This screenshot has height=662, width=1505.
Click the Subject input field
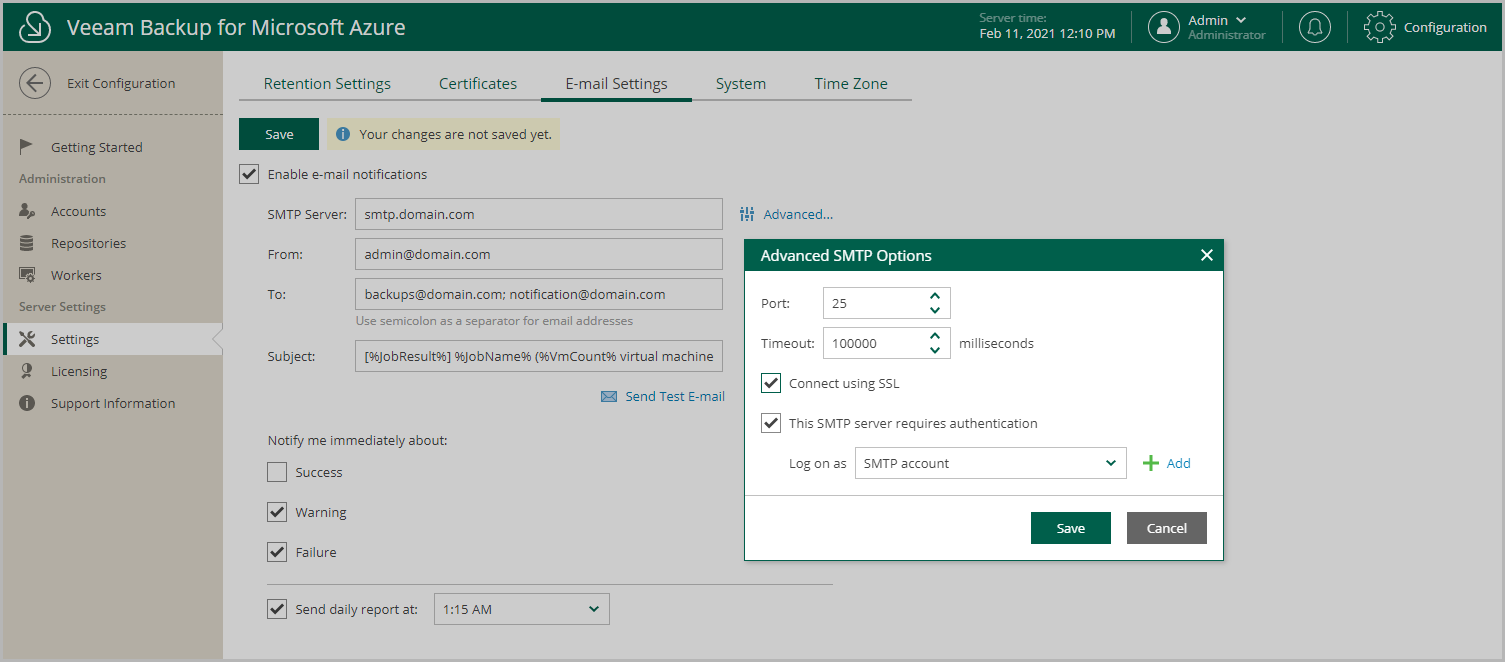[538, 356]
